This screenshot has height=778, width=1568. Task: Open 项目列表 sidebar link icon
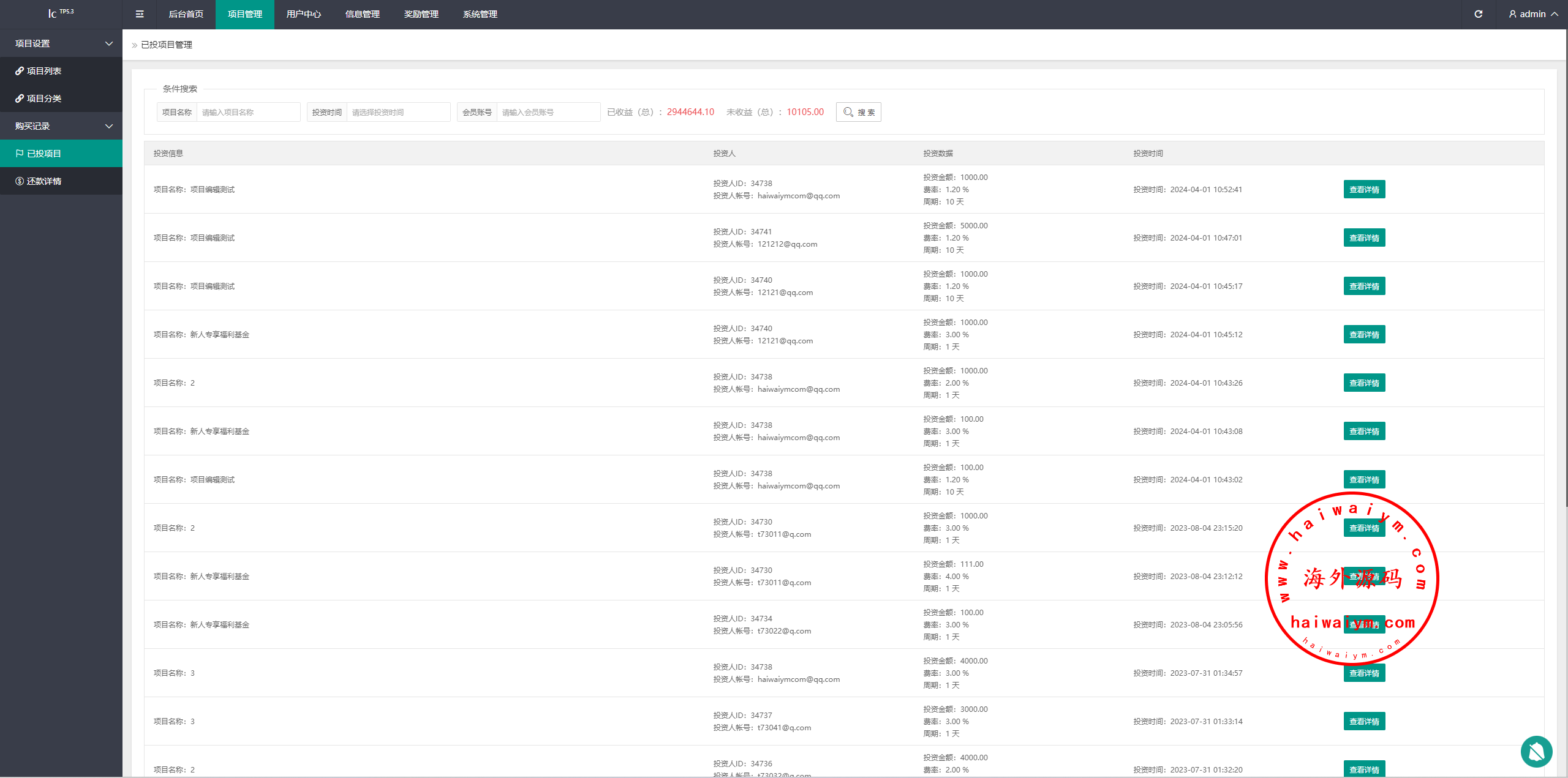pos(20,71)
